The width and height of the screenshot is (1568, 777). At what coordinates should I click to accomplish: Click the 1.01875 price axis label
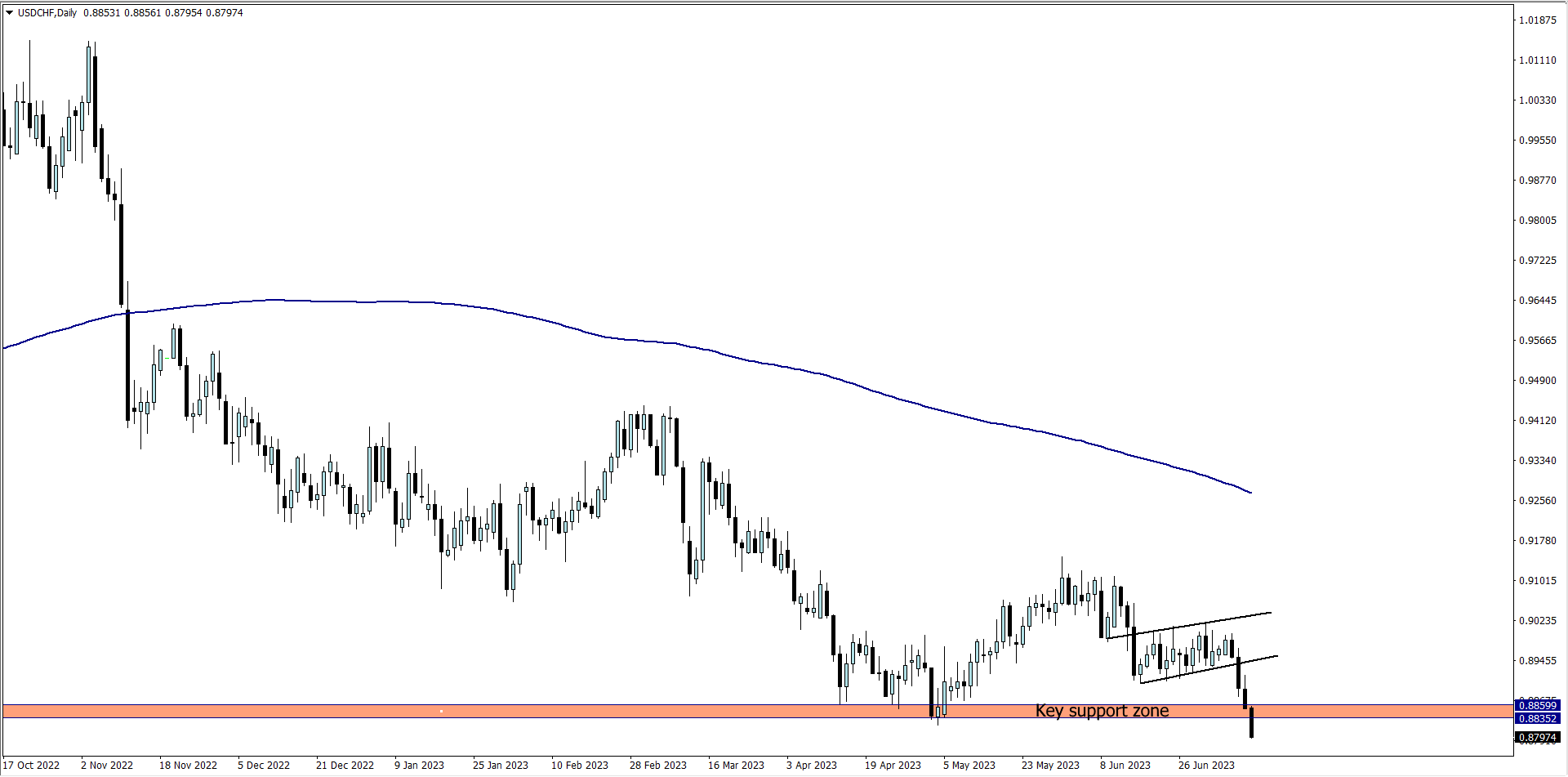1537,20
